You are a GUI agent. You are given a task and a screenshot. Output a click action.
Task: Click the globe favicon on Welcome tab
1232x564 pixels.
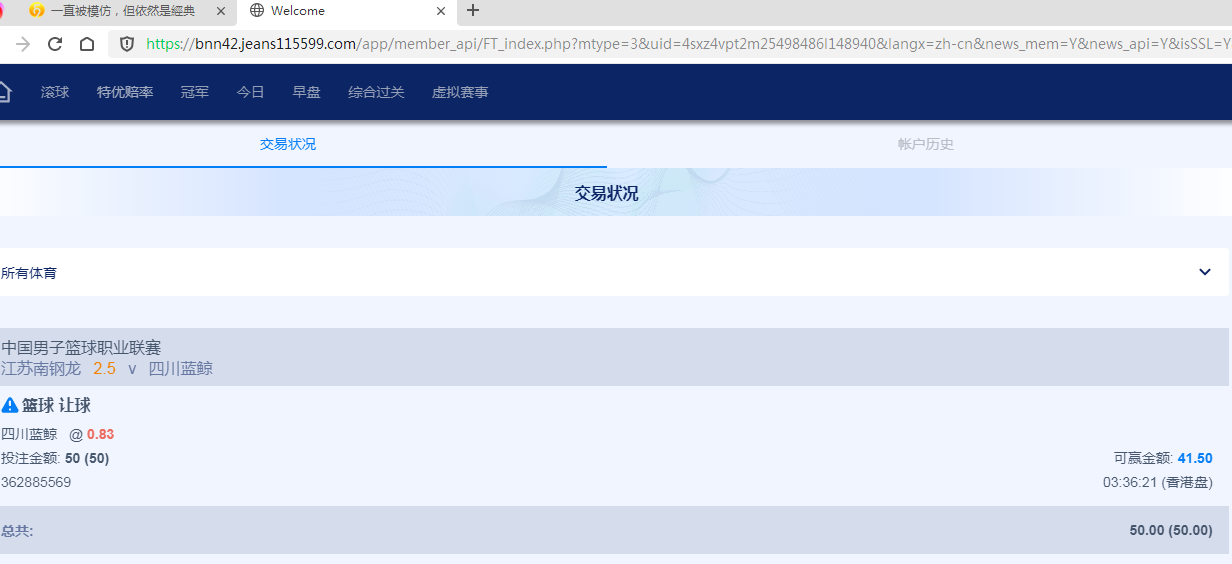(257, 11)
